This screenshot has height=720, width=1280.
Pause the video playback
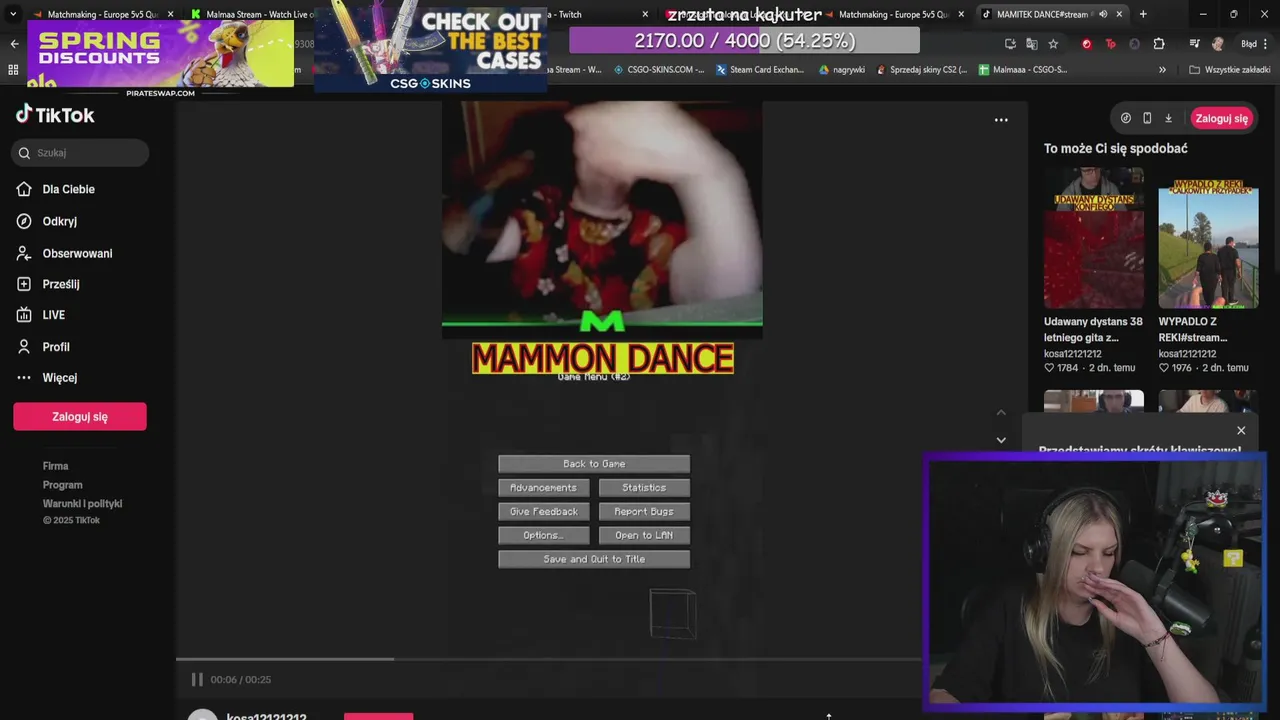pyautogui.click(x=197, y=679)
